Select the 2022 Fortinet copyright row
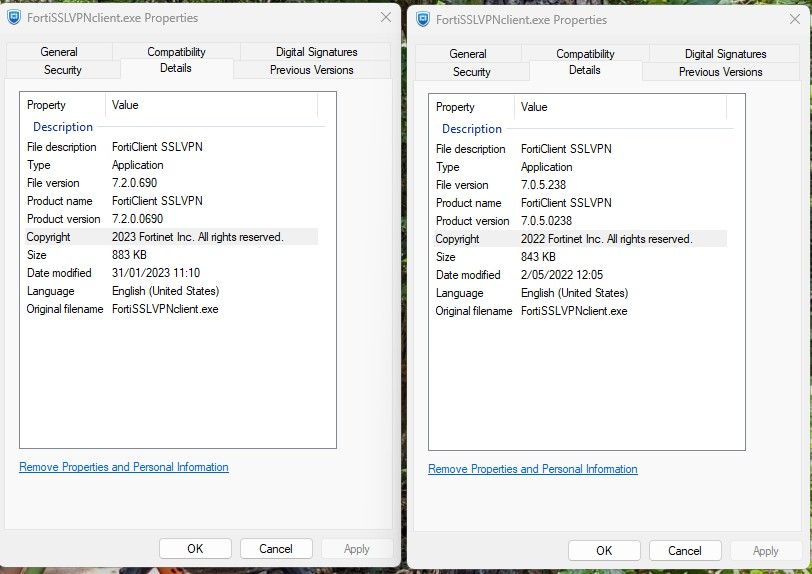The image size is (812, 574). pyautogui.click(x=581, y=239)
